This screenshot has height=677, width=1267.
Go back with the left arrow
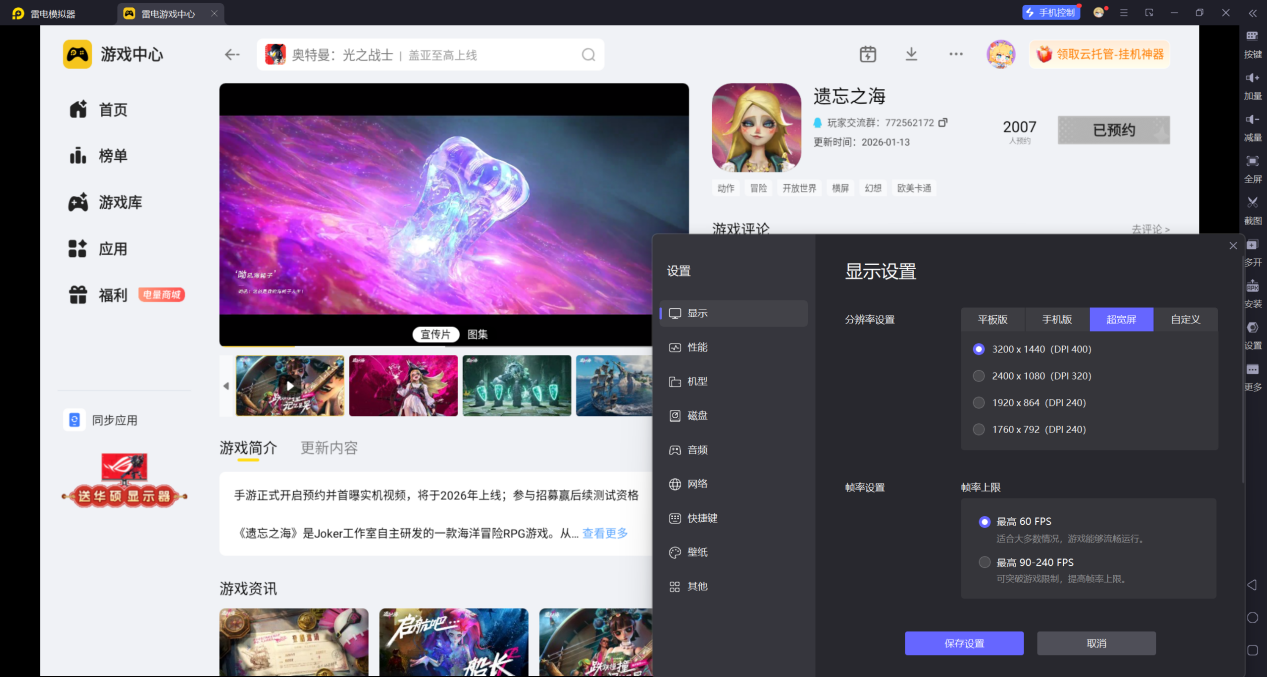(x=232, y=55)
